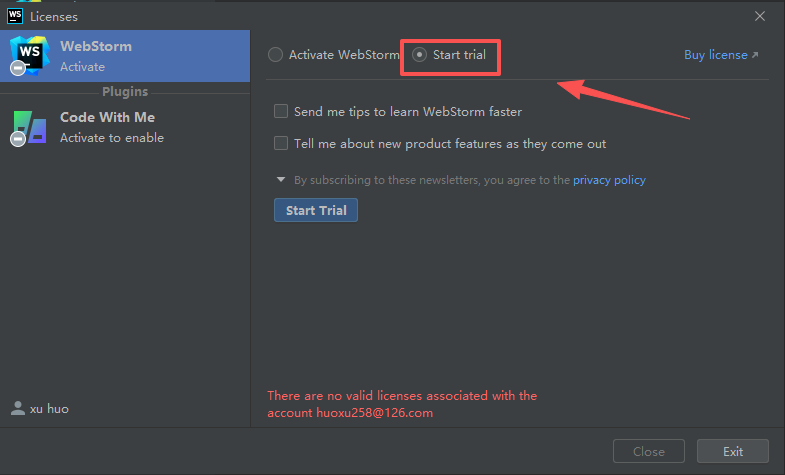Viewport: 785px width, 475px height.
Task: Click the WebStorm logo icon in sidebar
Action: (x=30, y=54)
